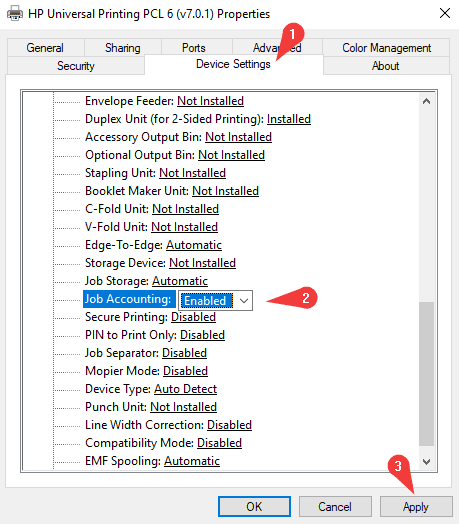Change Compatibility Mode Disabled value
This screenshot has height=524, width=459.
219,443
